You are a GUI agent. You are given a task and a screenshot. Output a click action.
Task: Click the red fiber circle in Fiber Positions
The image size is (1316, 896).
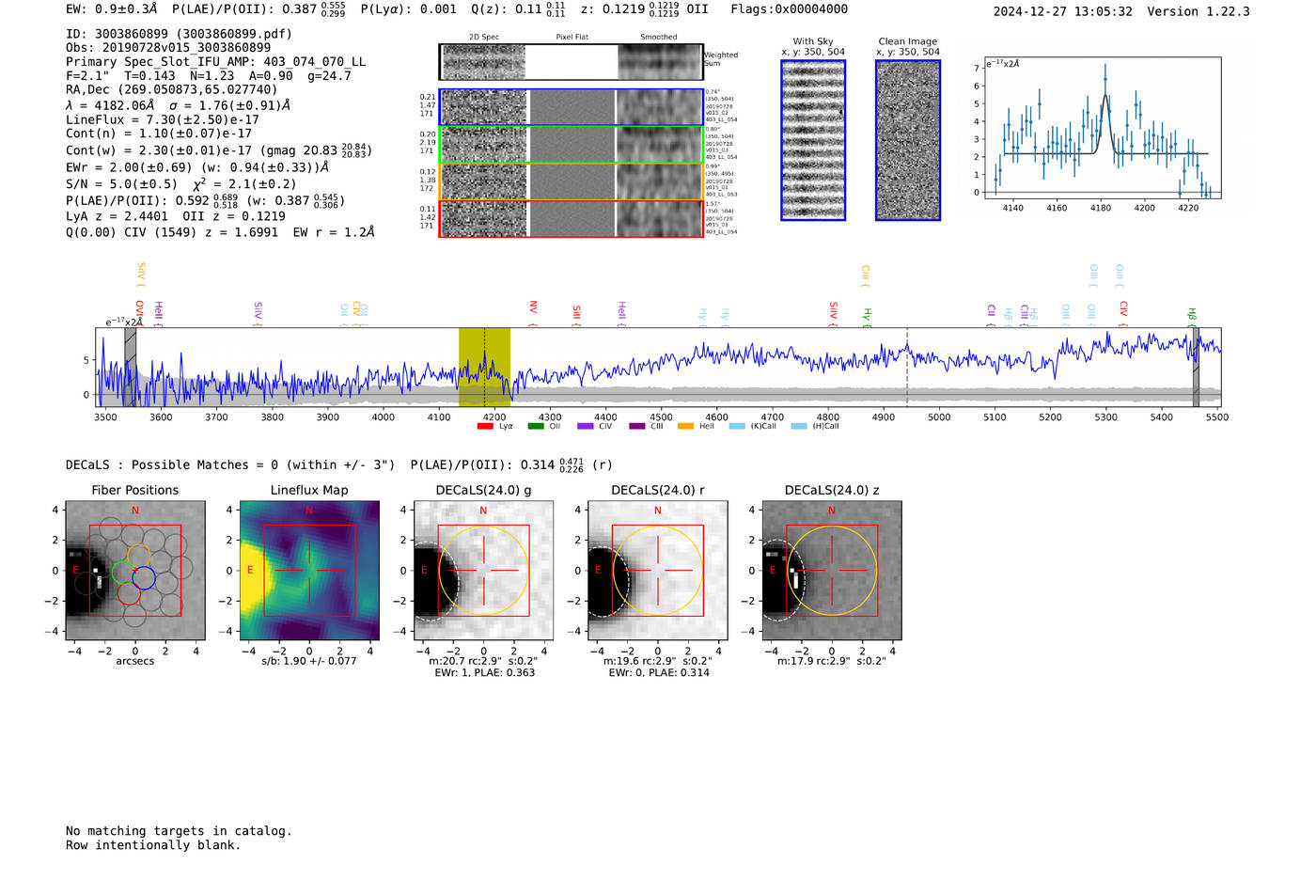(129, 593)
